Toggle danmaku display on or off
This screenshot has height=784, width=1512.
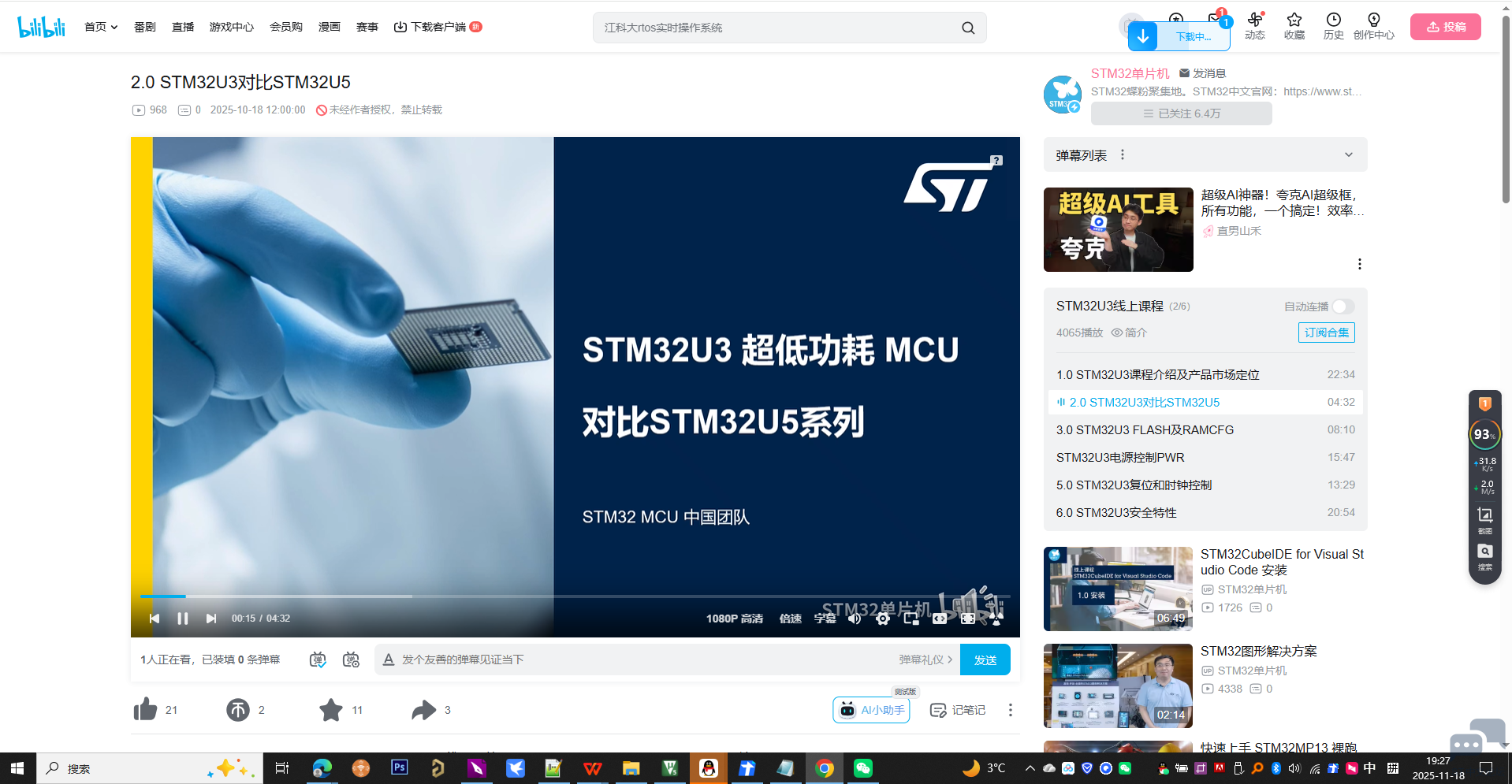(x=318, y=660)
